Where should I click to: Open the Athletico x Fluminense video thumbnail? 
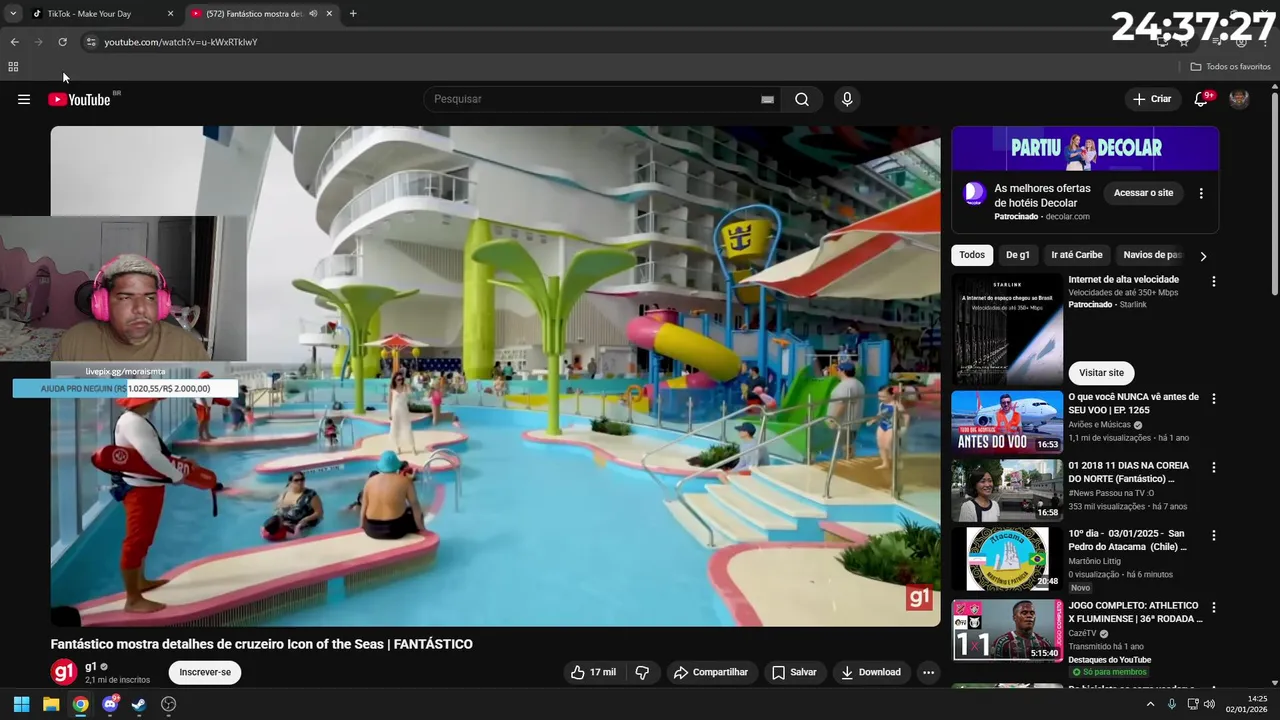click(x=1007, y=630)
